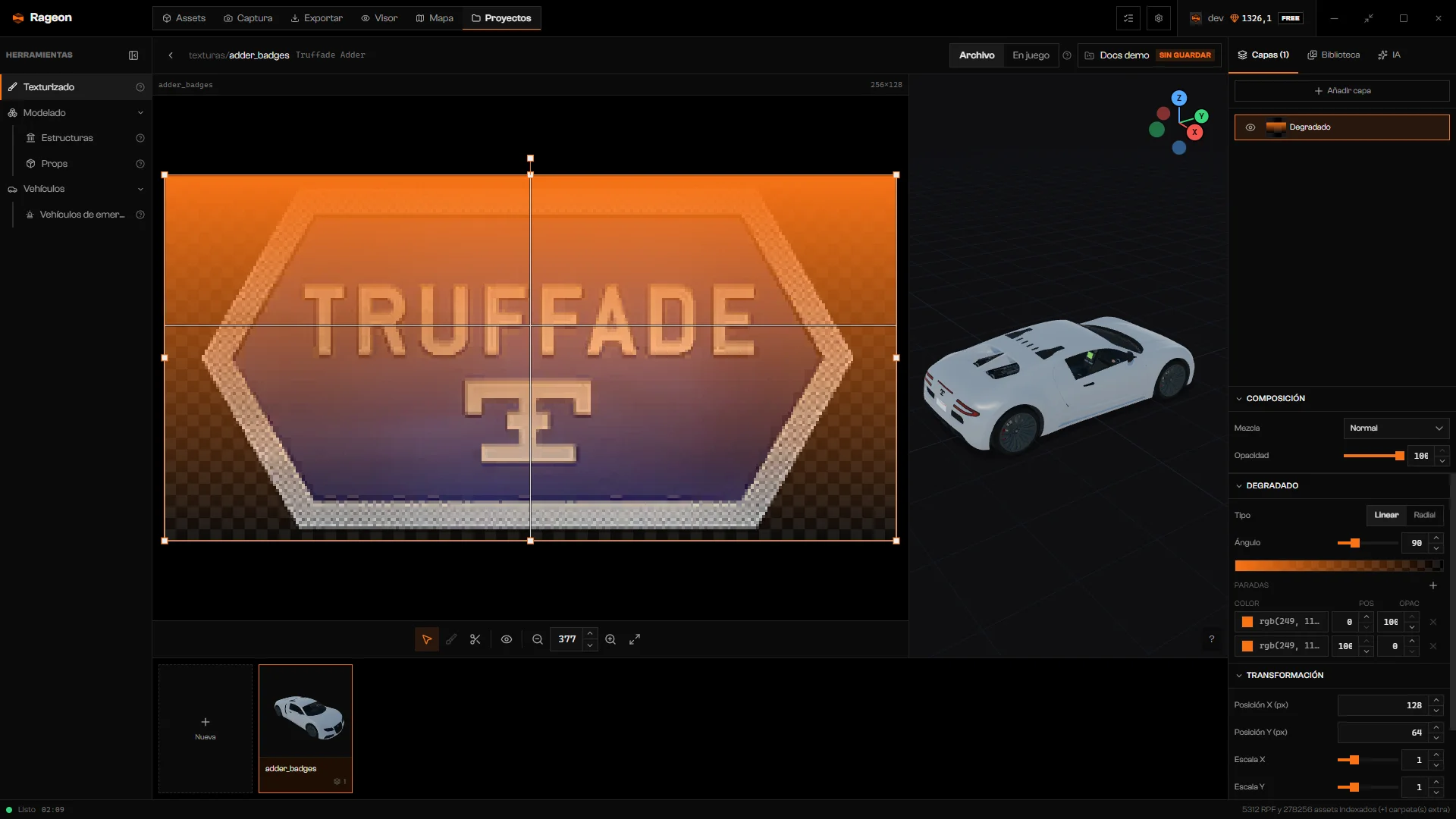Open the settings gear in top bar
The height and width of the screenshot is (819, 1456).
click(1159, 18)
